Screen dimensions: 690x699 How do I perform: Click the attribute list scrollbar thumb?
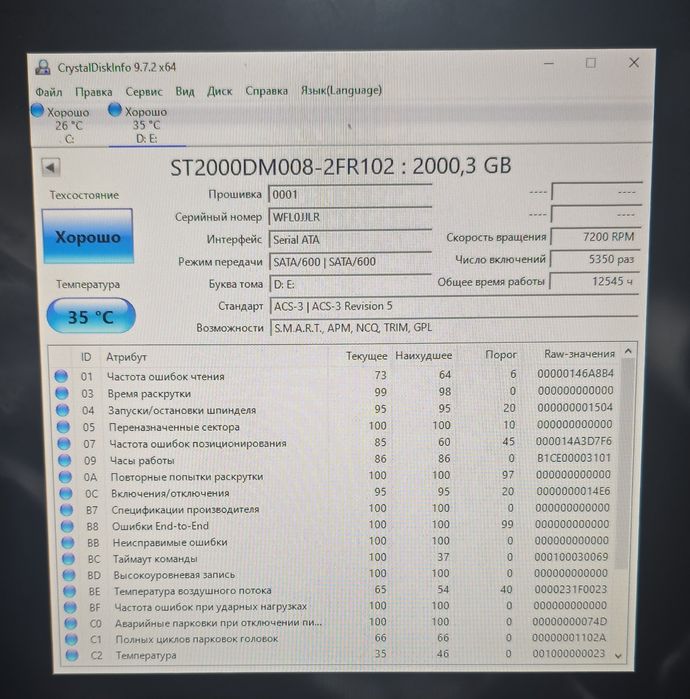[625, 464]
